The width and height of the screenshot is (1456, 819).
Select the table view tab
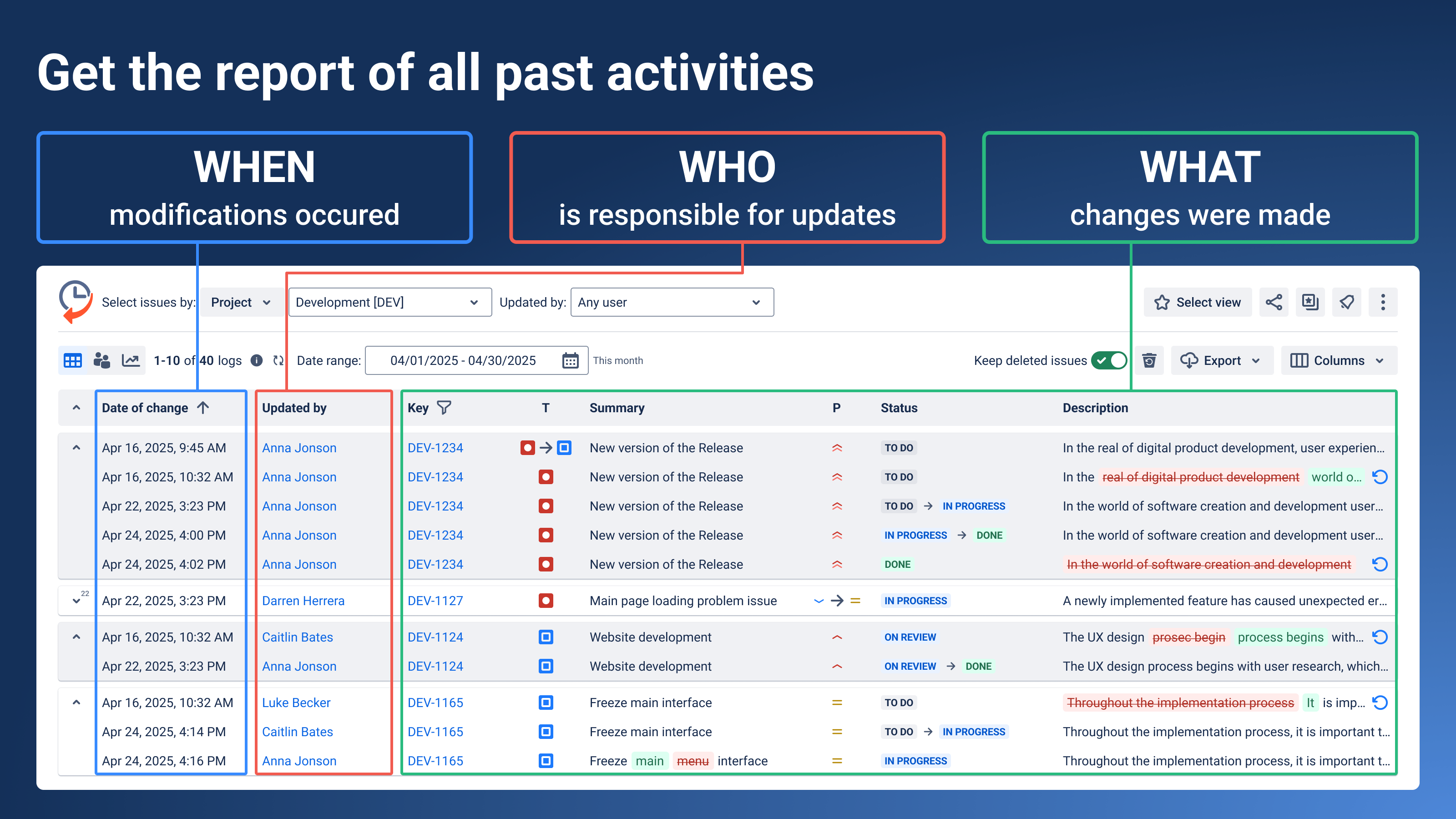72,360
